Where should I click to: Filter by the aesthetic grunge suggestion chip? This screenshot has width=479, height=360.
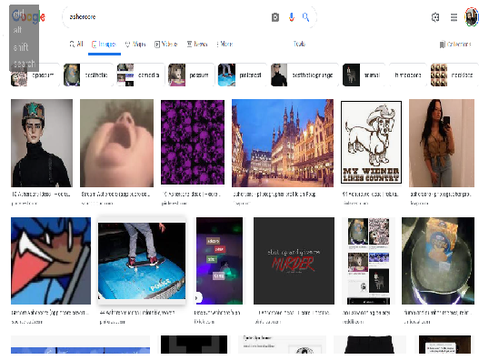[304, 75]
